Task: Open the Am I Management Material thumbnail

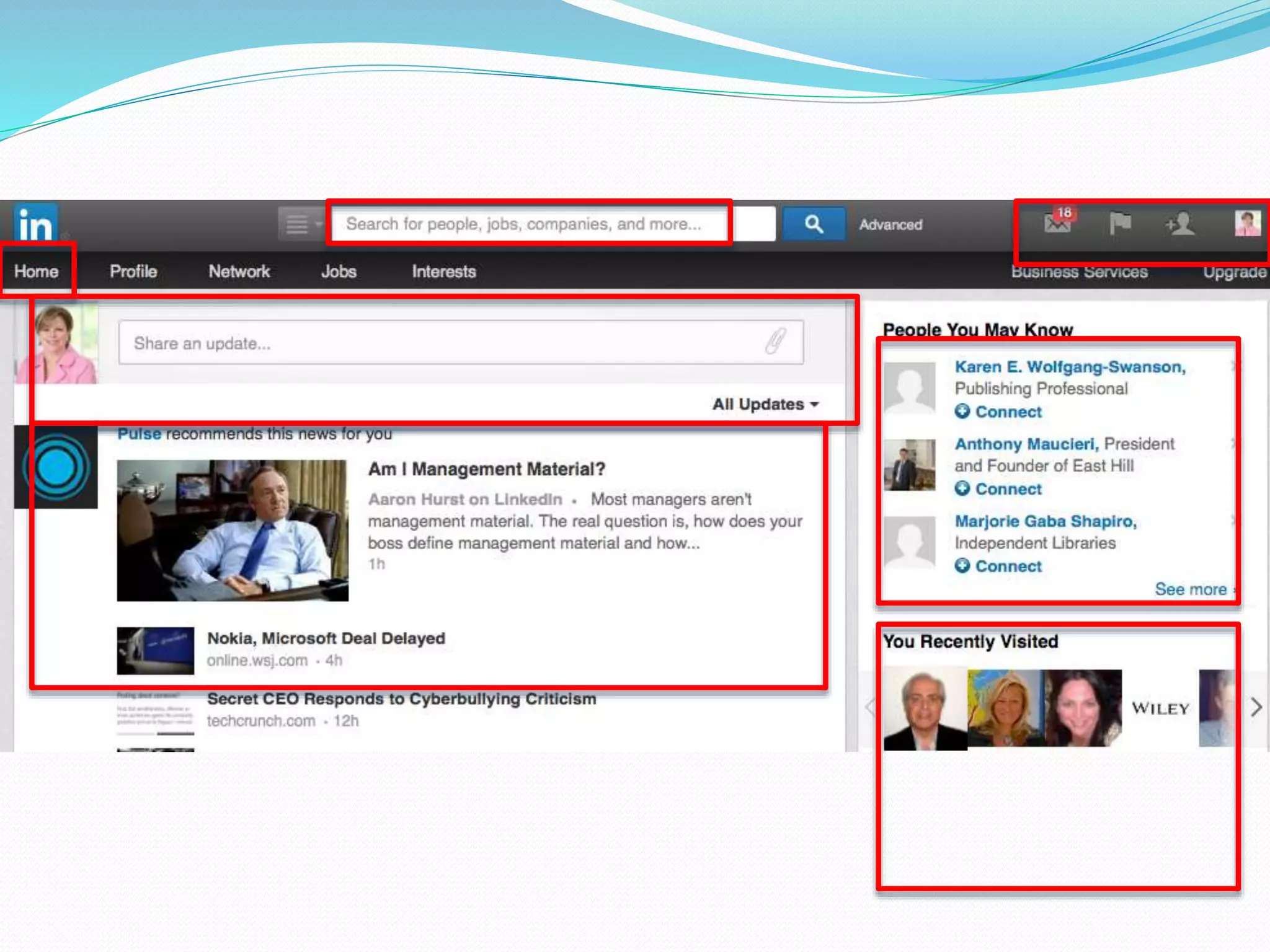Action: (x=233, y=530)
